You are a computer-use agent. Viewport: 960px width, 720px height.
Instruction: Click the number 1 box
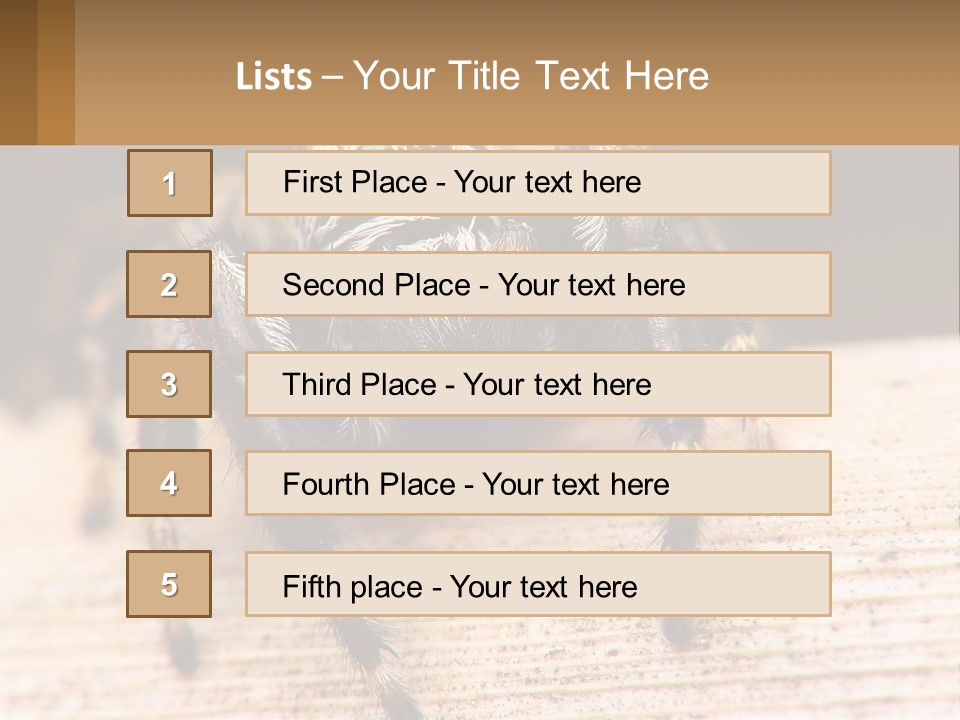pyautogui.click(x=170, y=183)
